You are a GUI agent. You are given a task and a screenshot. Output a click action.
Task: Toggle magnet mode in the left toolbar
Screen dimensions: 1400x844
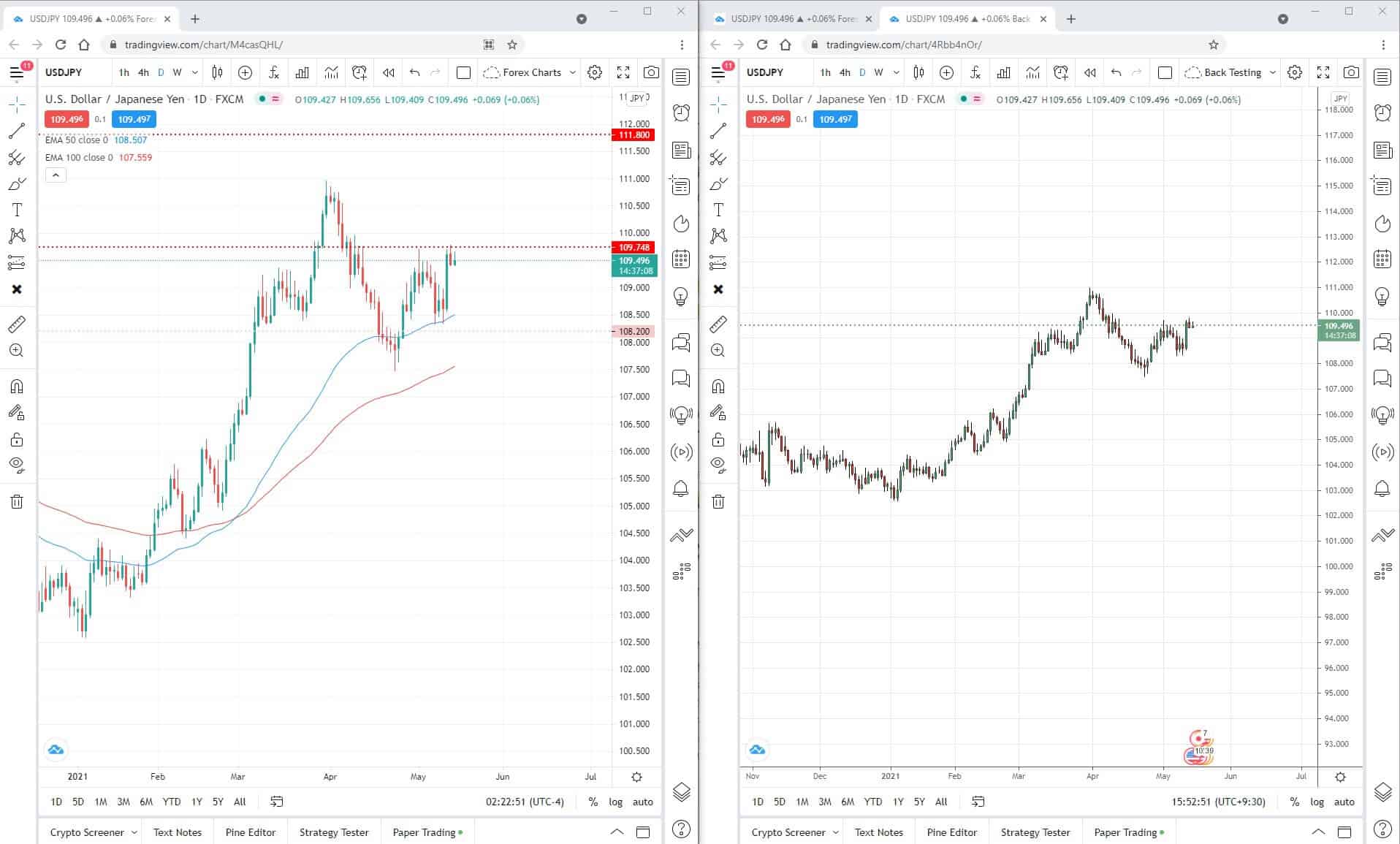tap(16, 386)
